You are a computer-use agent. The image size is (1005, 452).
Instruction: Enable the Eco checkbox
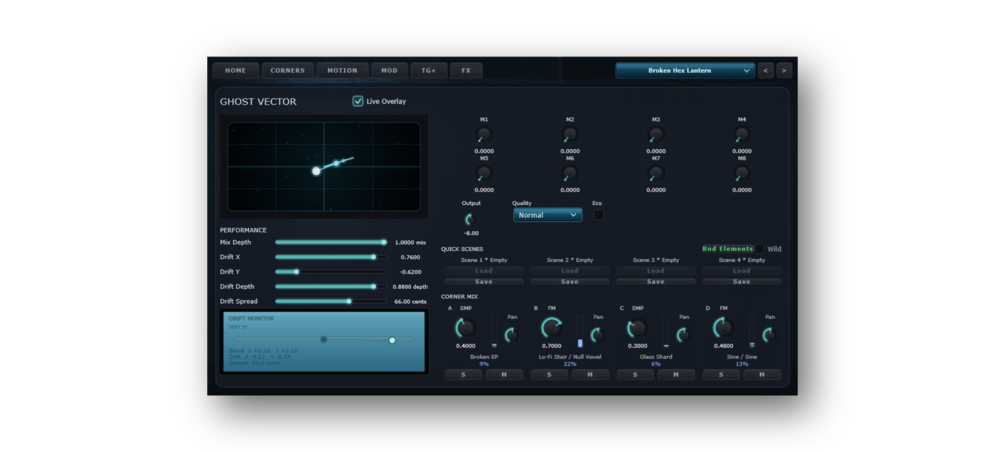[x=598, y=215]
